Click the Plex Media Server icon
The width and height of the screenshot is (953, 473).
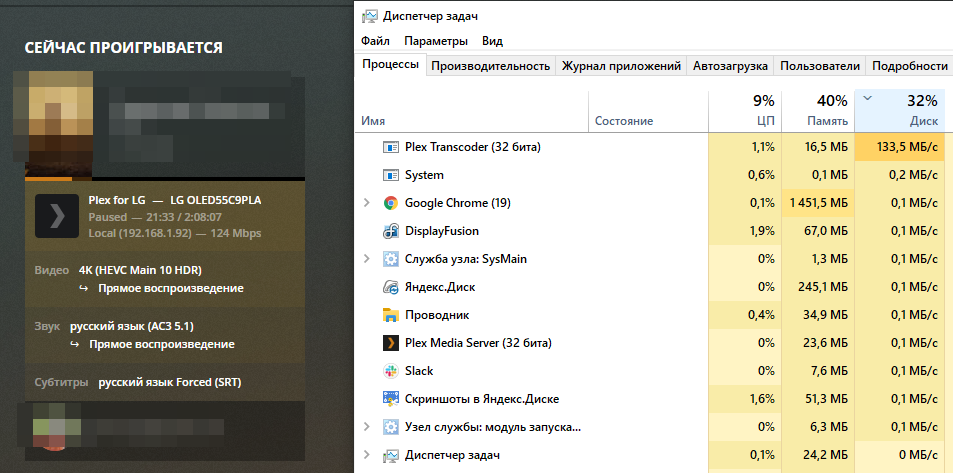(391, 343)
